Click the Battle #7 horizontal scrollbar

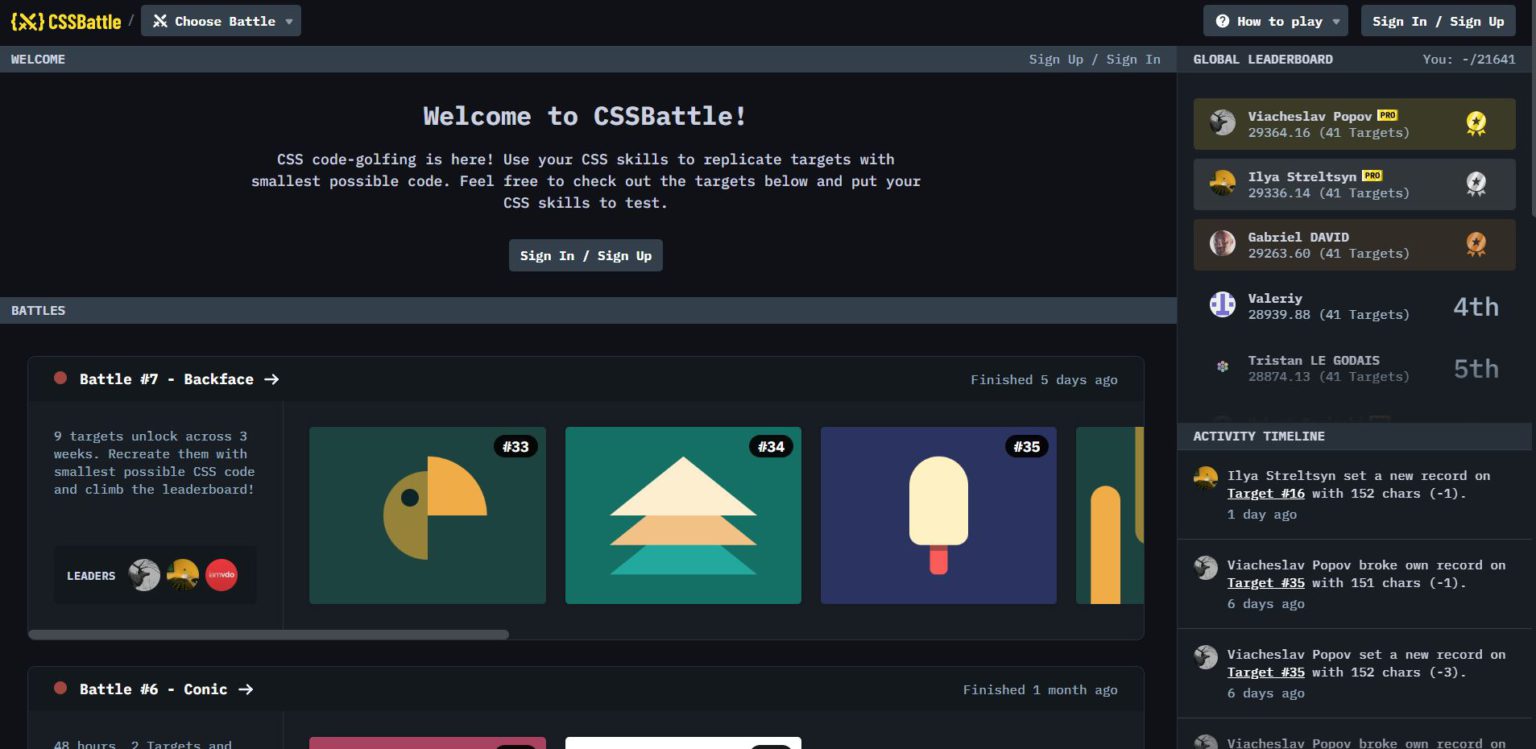click(x=268, y=634)
